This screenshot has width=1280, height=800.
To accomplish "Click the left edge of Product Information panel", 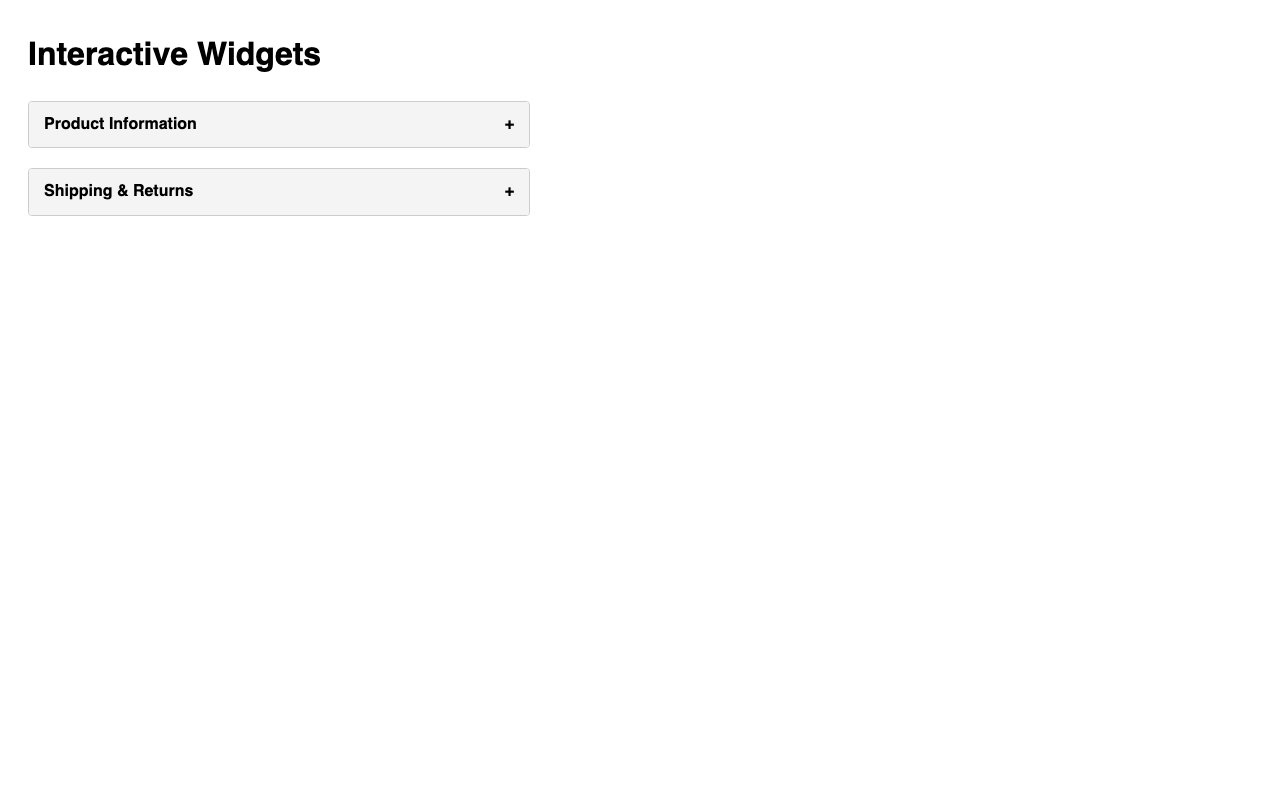I will tap(34, 124).
